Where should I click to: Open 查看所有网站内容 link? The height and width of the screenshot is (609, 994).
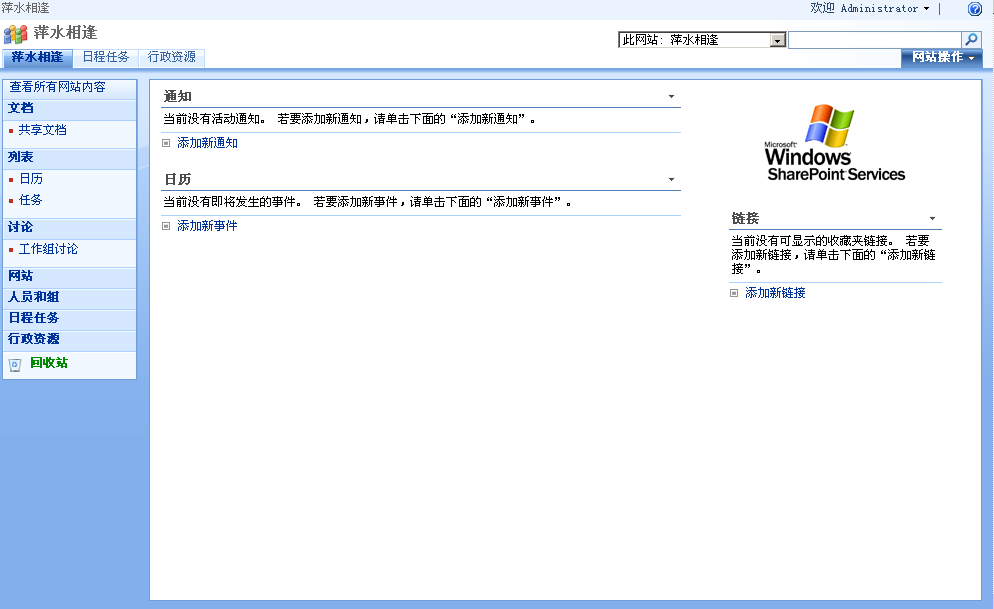(57, 87)
